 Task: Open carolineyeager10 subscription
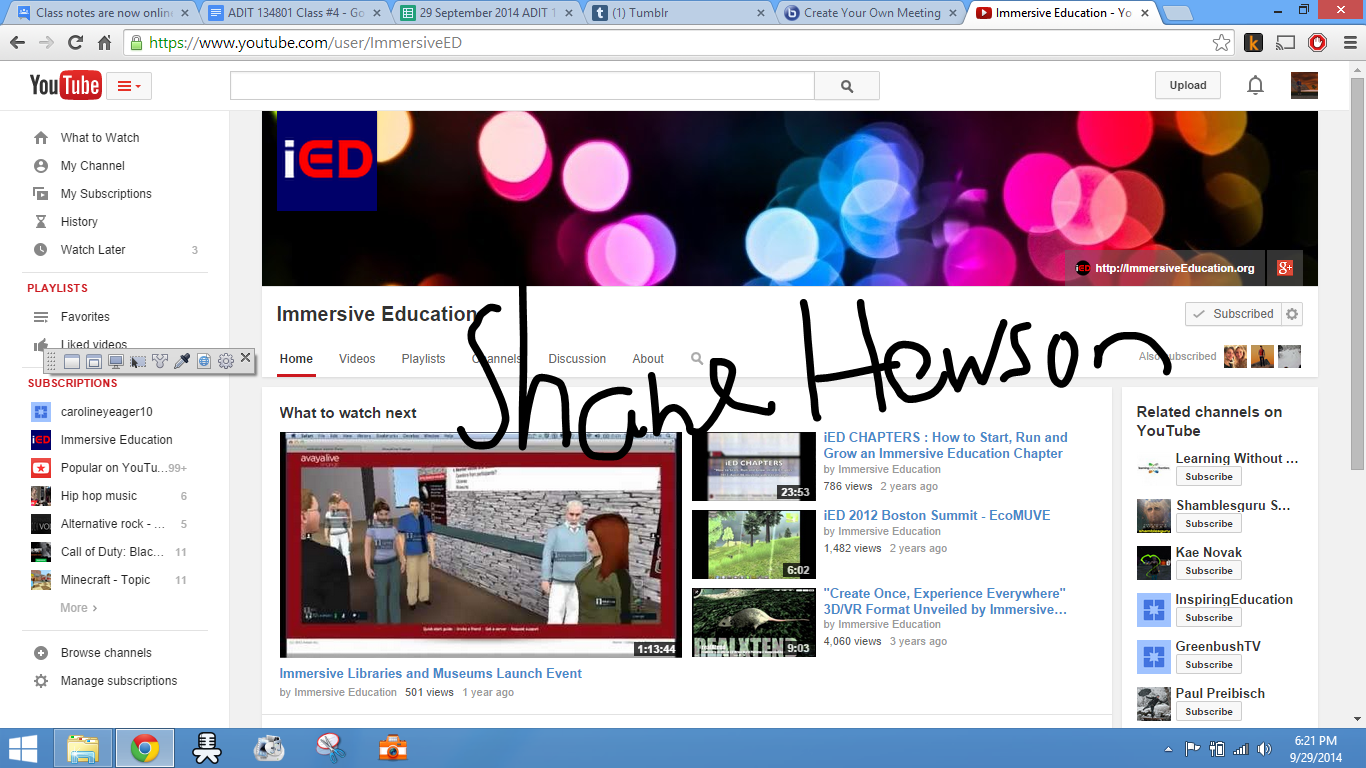point(106,412)
